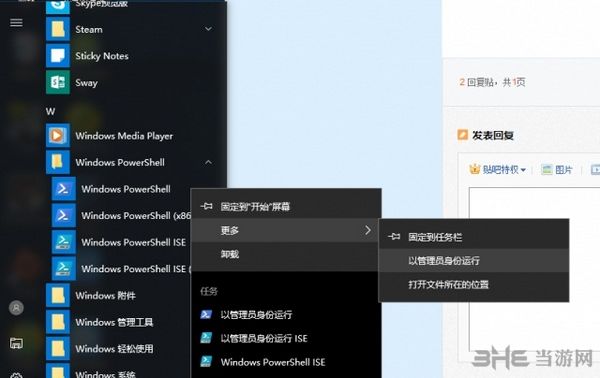Click the 贴吧特权 link
This screenshot has height=378, width=600.
click(x=501, y=169)
